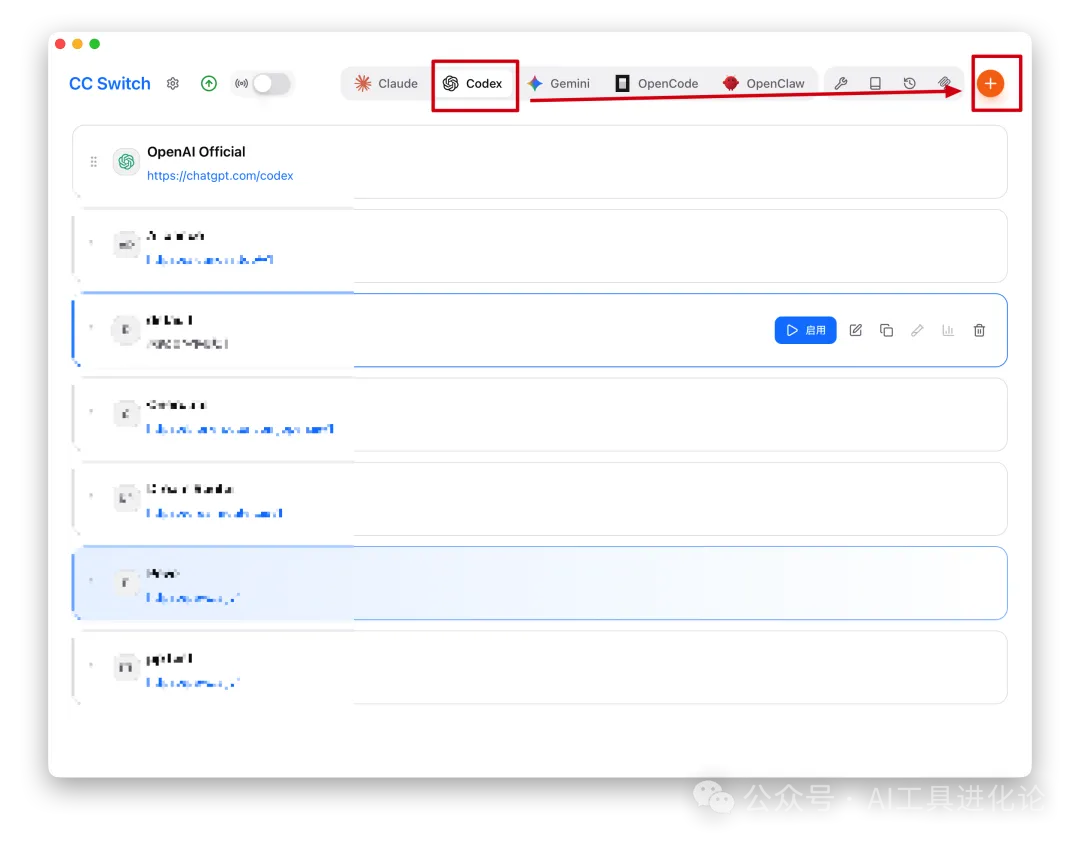Duplicate the provider with the copy icon
The width and height of the screenshot is (1080, 842).
[886, 330]
